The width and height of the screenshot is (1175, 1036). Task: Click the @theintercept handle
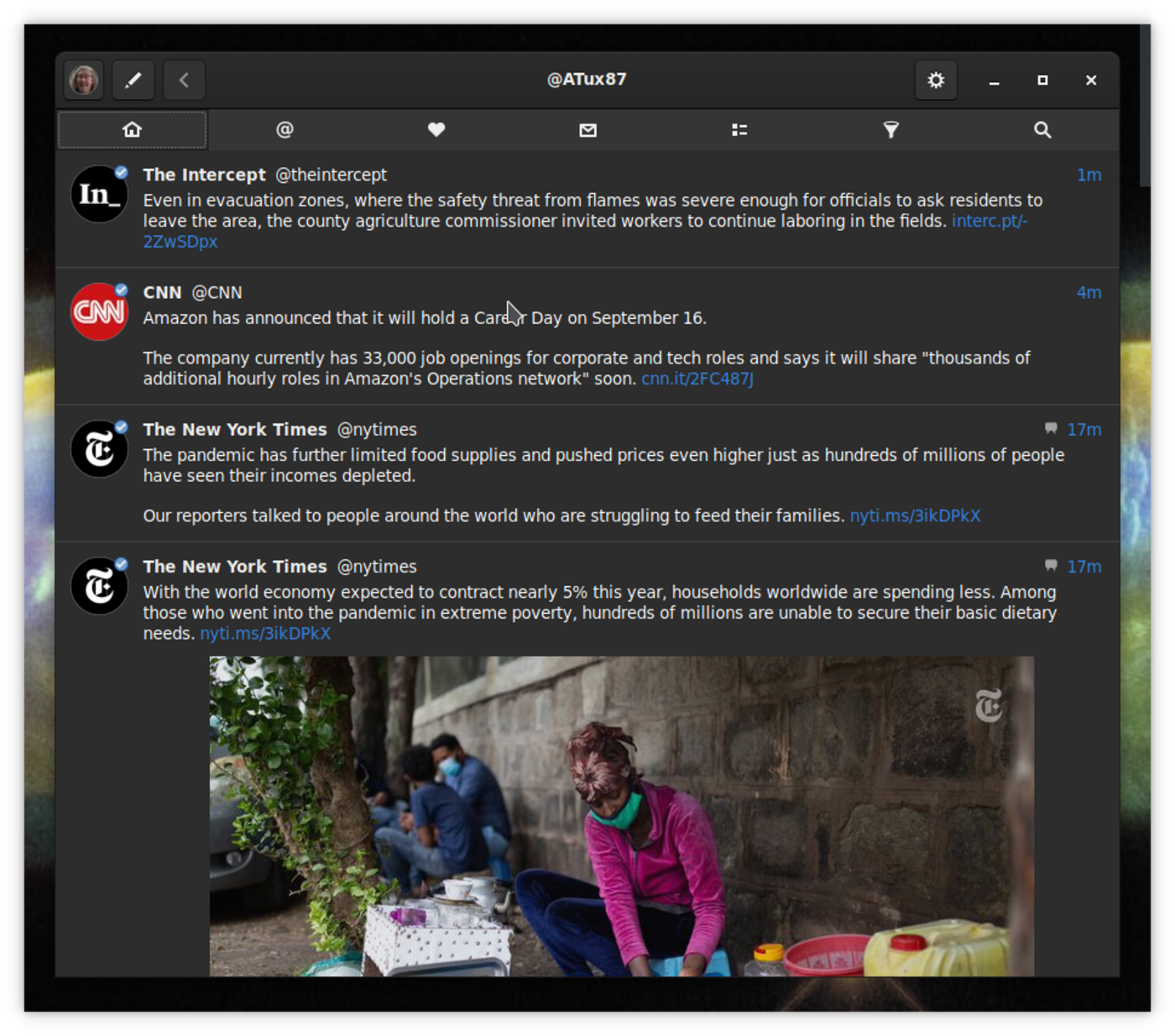click(331, 175)
